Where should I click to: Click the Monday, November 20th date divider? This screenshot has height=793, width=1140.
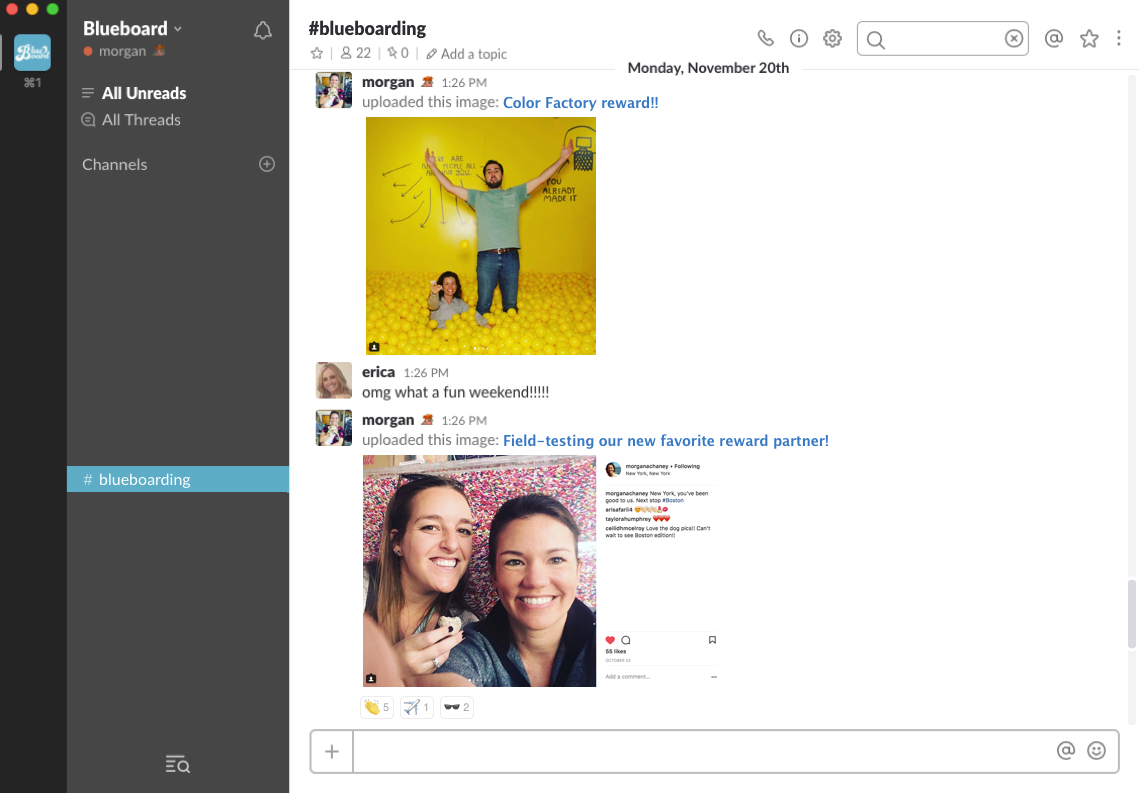pyautogui.click(x=708, y=68)
